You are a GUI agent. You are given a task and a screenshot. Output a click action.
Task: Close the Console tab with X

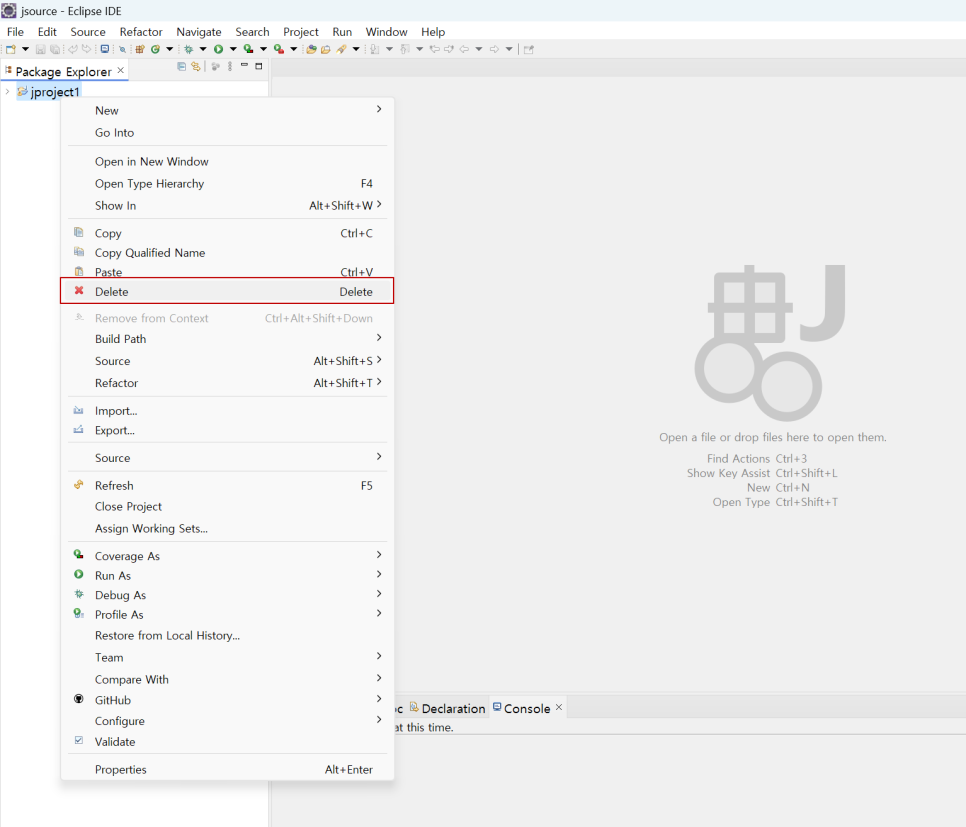pyautogui.click(x=559, y=707)
